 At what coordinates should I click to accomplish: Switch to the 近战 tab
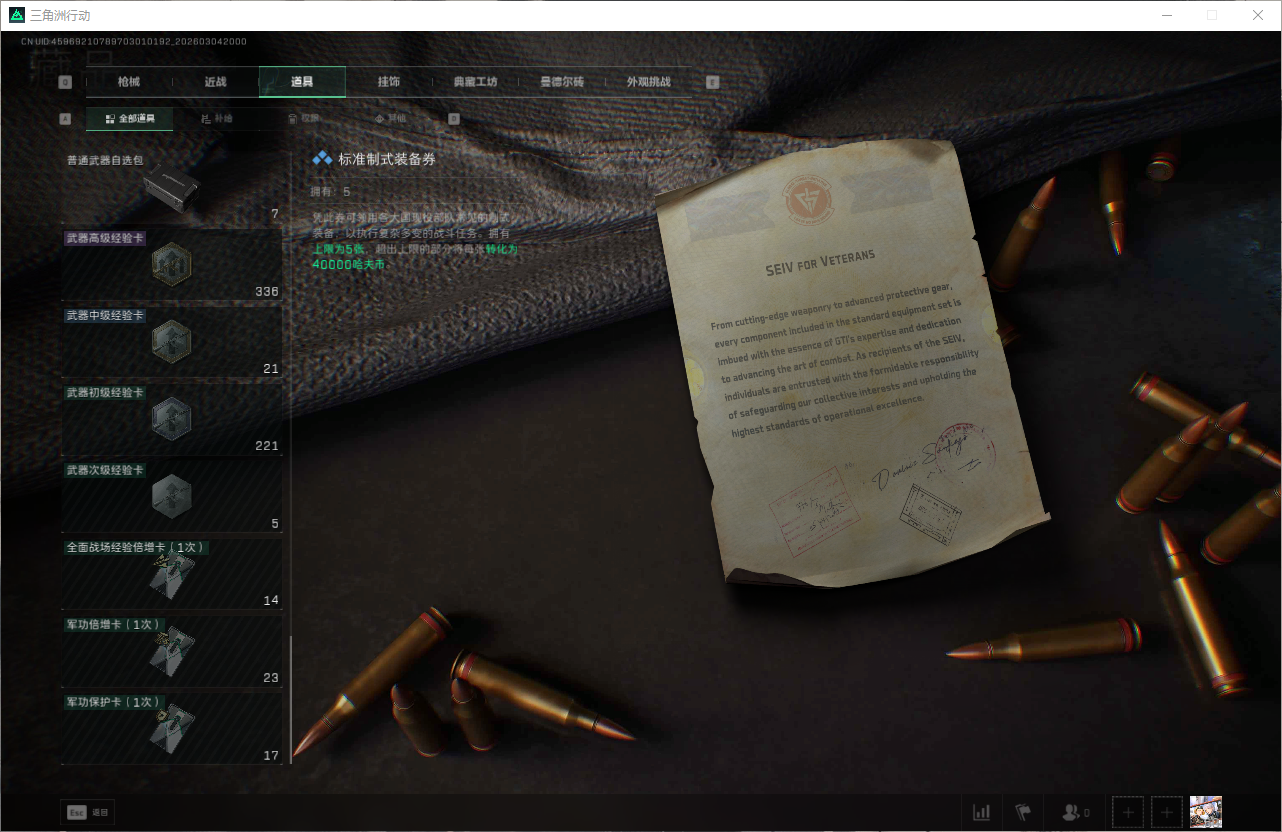pos(215,82)
